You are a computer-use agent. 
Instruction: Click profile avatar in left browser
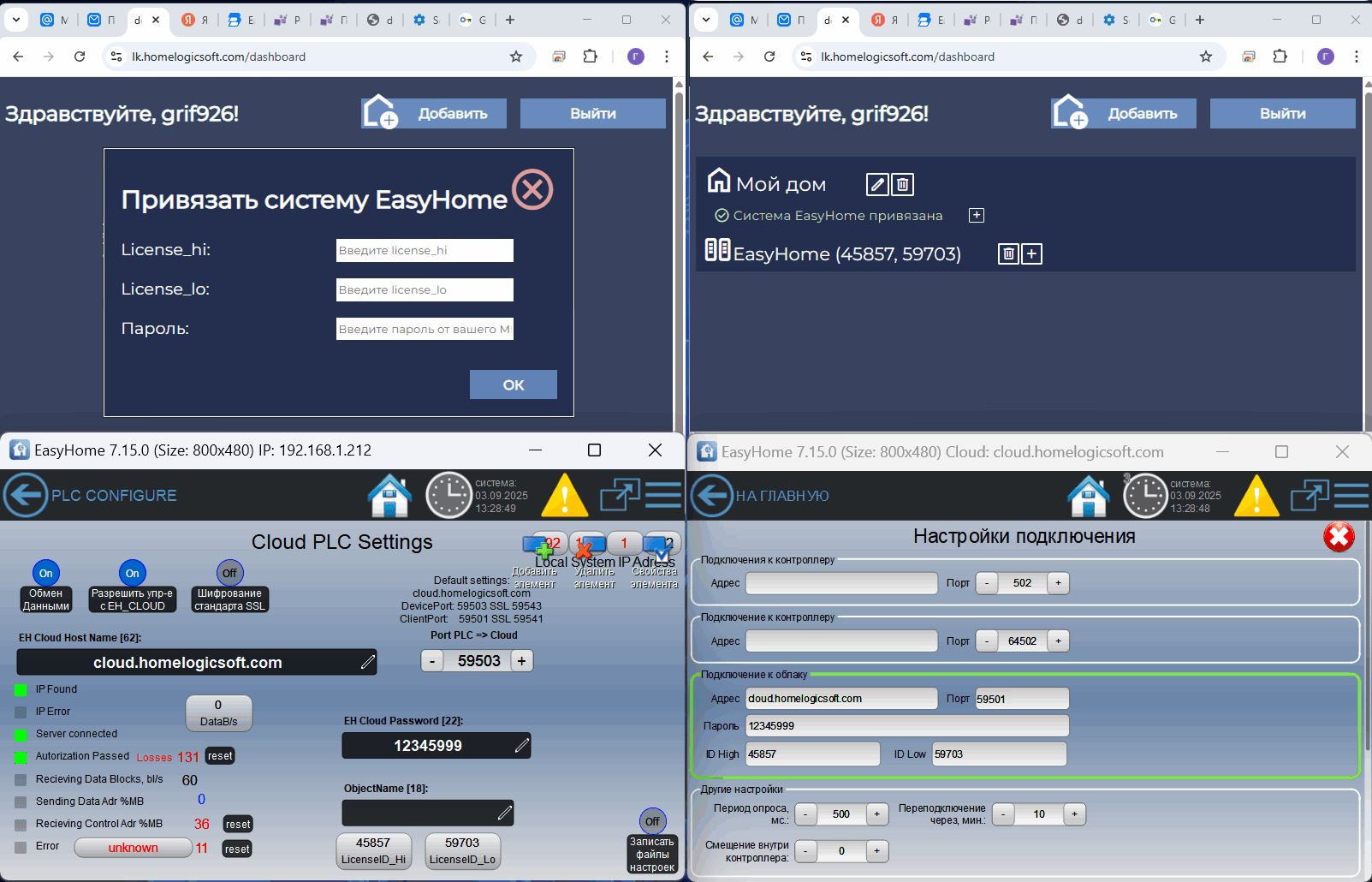coord(636,57)
